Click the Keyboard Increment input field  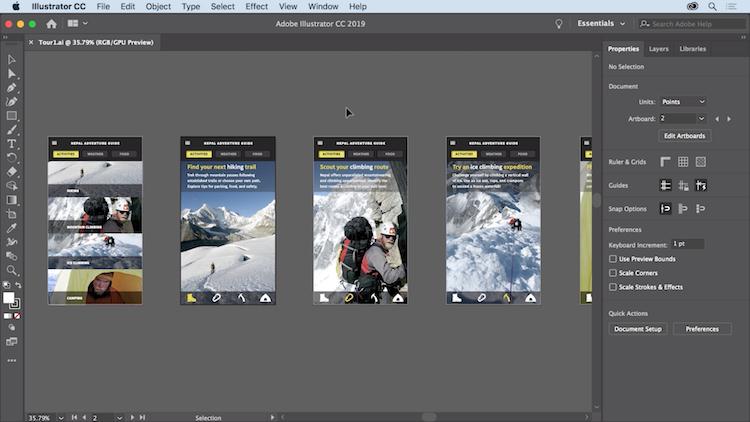click(686, 244)
